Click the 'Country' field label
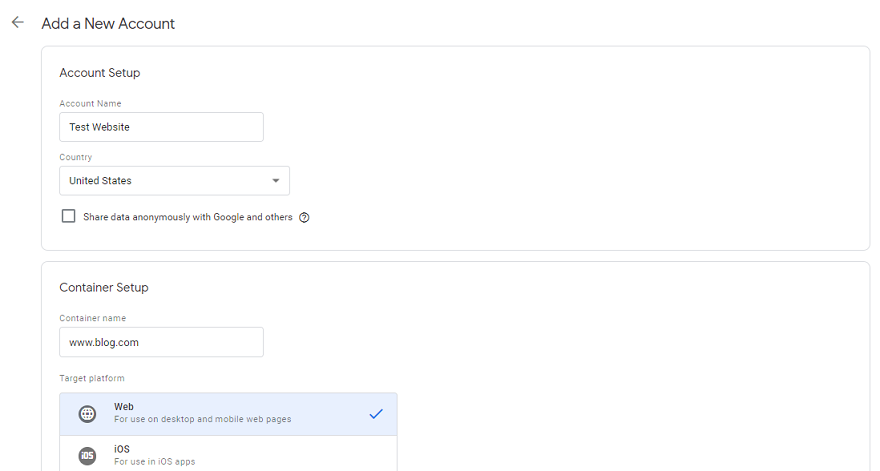This screenshot has height=471, width=880. [x=76, y=157]
